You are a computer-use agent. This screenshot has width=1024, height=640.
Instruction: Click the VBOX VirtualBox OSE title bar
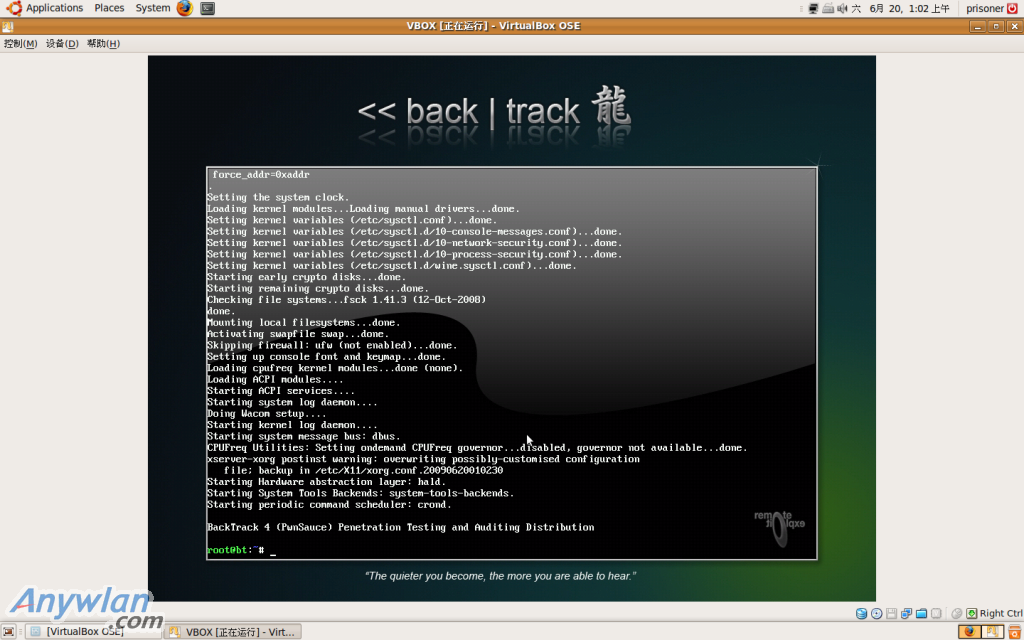pyautogui.click(x=493, y=26)
